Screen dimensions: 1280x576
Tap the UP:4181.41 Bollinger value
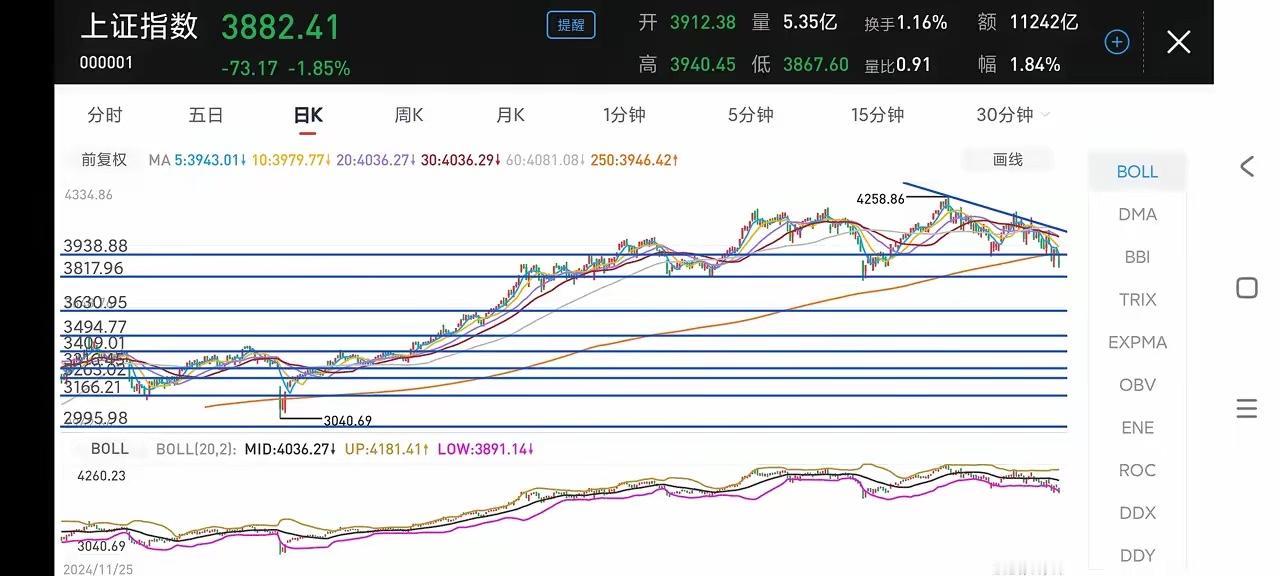pos(387,450)
